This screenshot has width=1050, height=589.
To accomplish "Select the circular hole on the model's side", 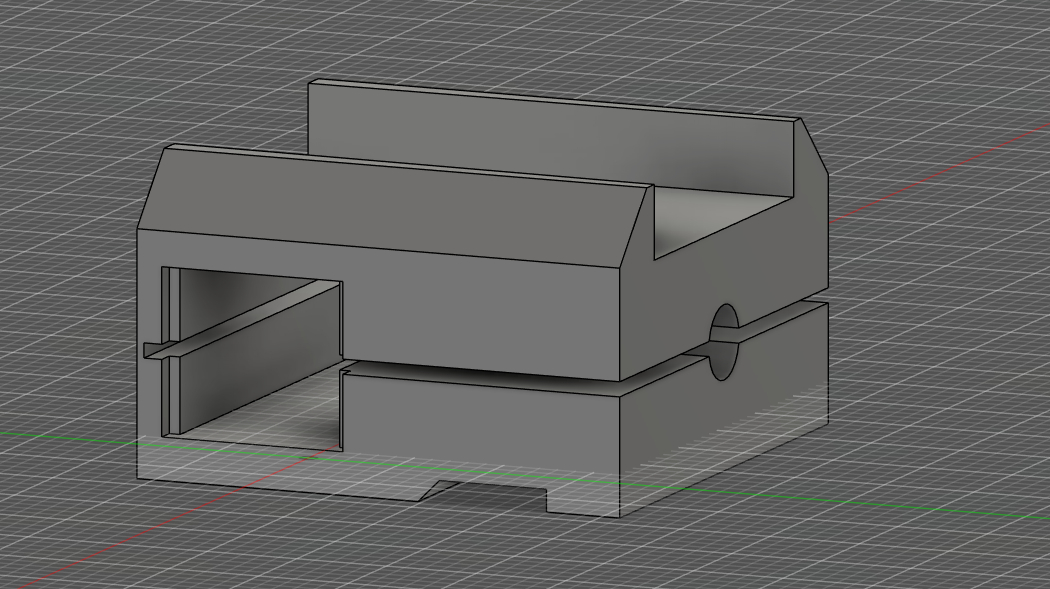I will (x=725, y=341).
